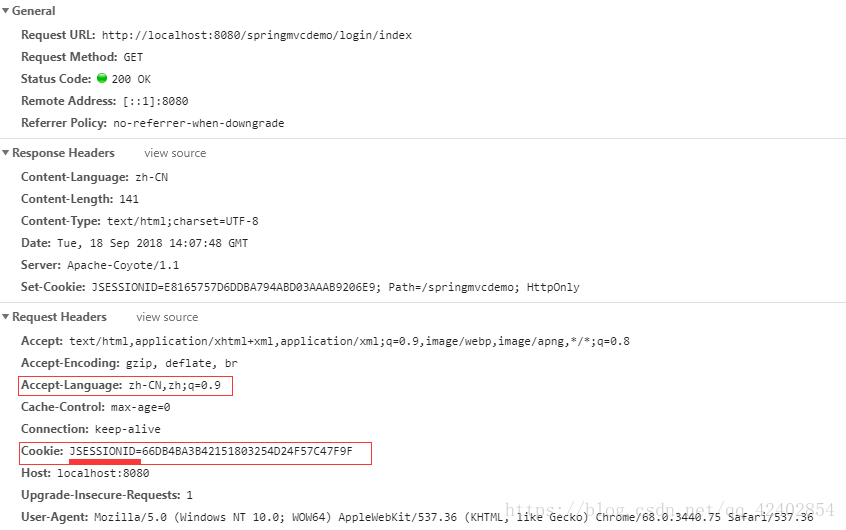Select the Request URL value text
846x530 pixels.
257,35
